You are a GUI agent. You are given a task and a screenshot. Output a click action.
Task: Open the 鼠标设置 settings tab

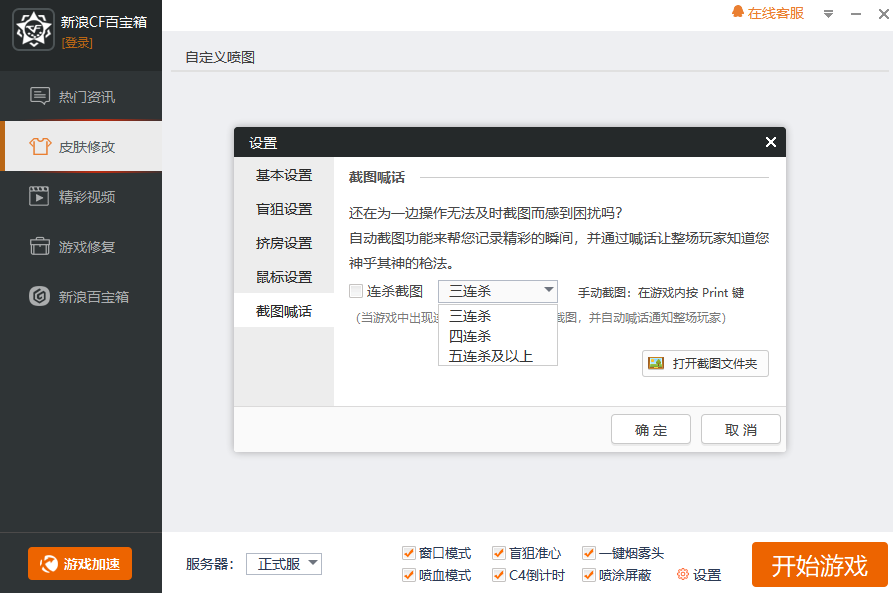tap(284, 277)
